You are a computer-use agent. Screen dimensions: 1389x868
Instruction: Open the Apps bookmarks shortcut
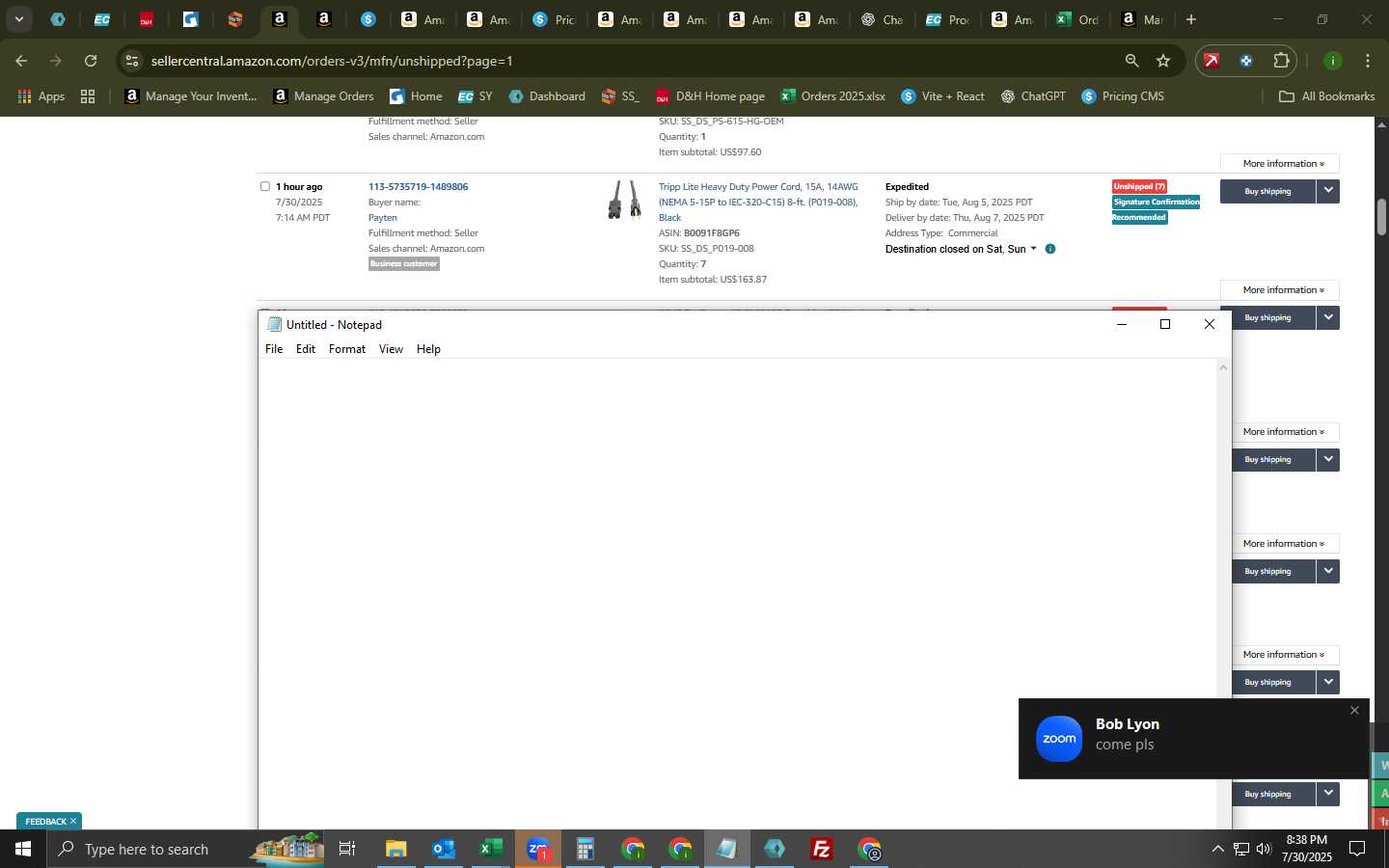41,96
